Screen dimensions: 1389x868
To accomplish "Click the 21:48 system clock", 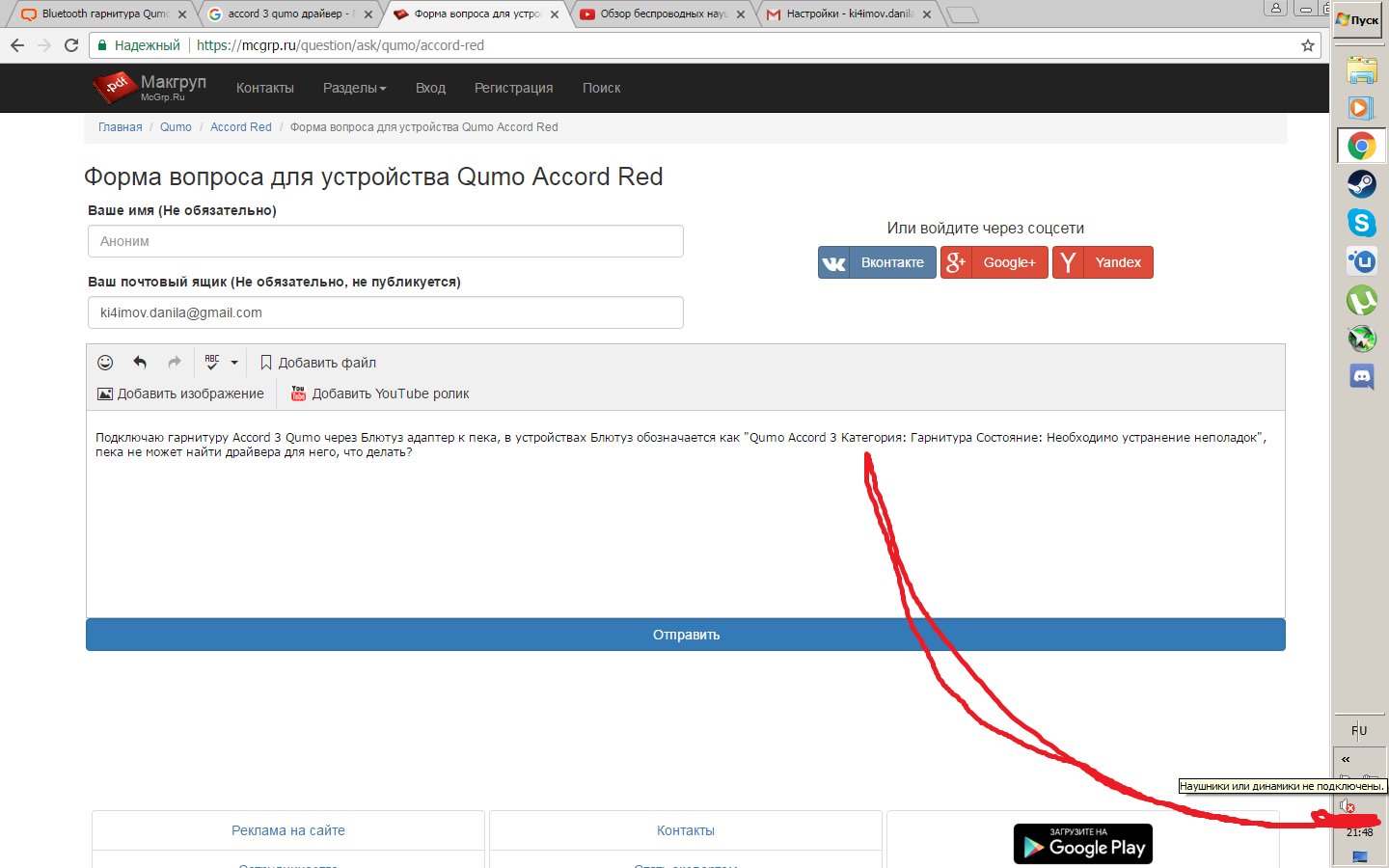I will pos(1360,832).
